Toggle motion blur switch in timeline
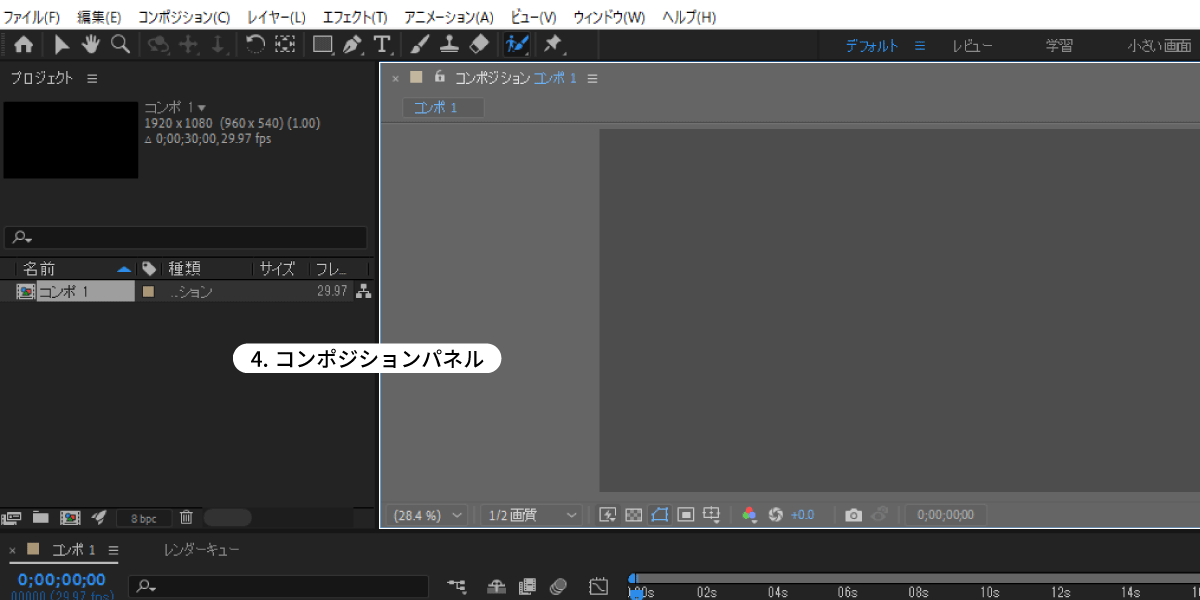 (558, 586)
